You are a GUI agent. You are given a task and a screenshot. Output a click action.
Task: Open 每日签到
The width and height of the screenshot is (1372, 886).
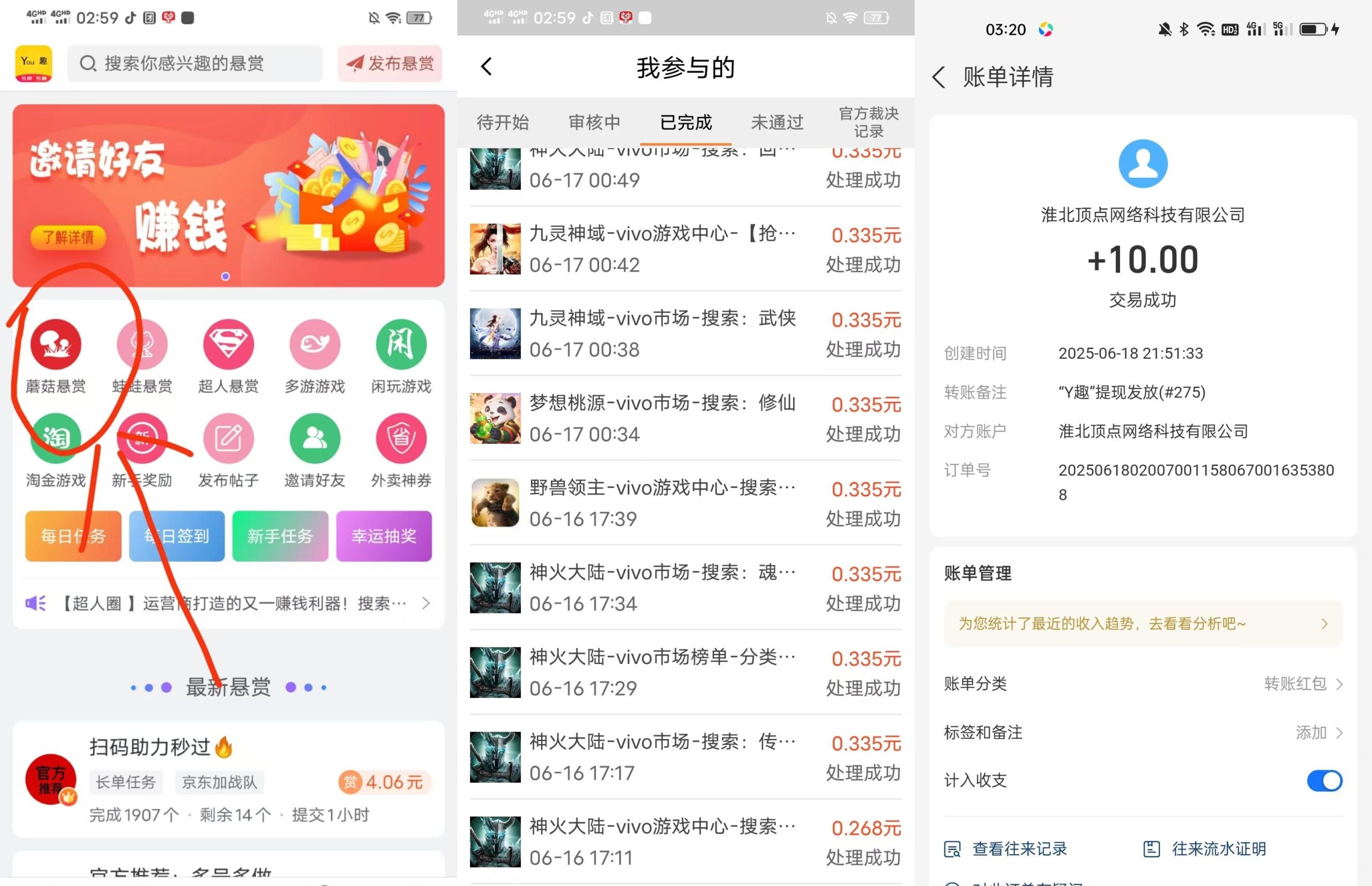click(x=177, y=535)
